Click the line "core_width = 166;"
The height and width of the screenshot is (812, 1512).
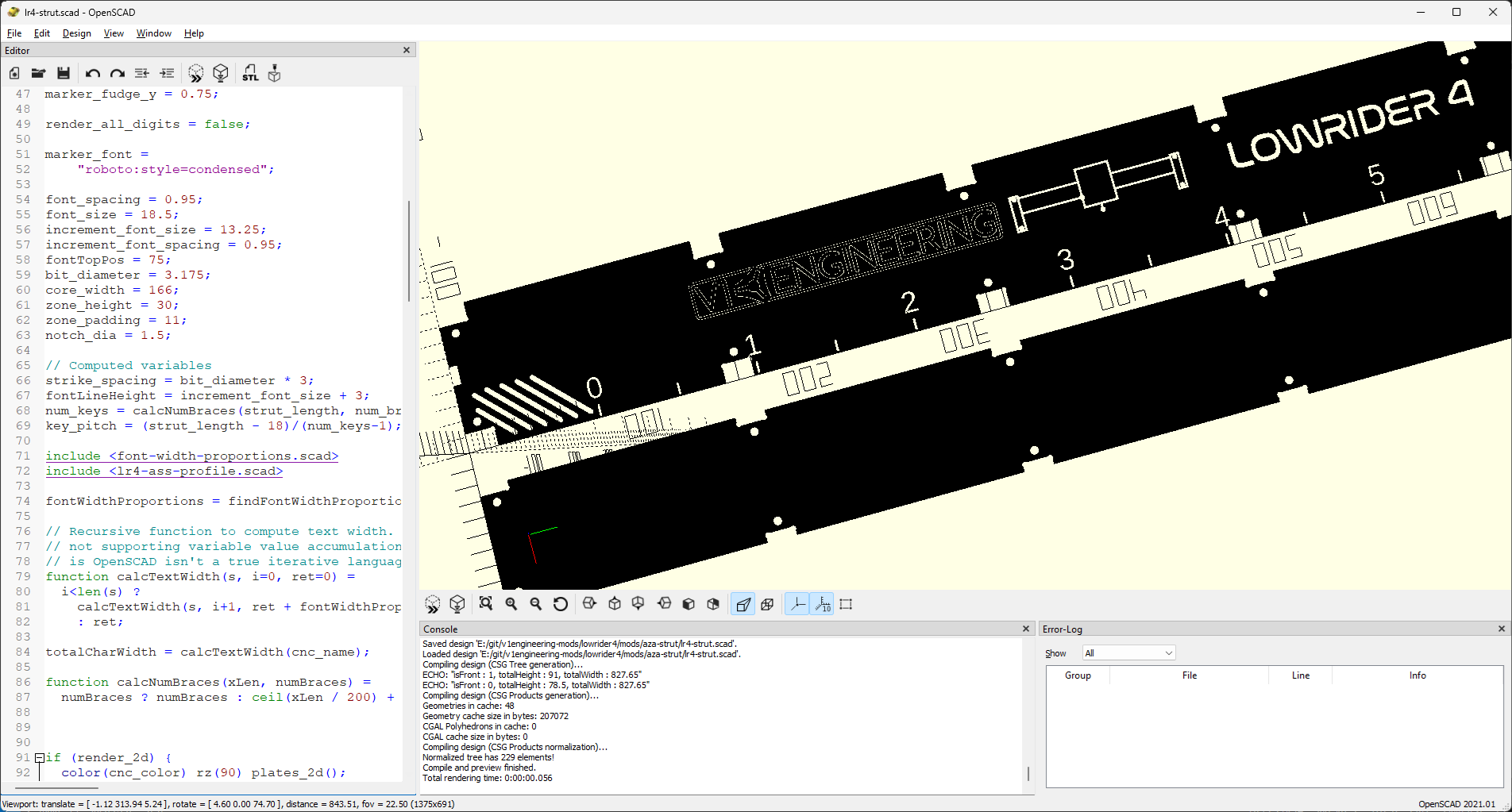pos(112,291)
